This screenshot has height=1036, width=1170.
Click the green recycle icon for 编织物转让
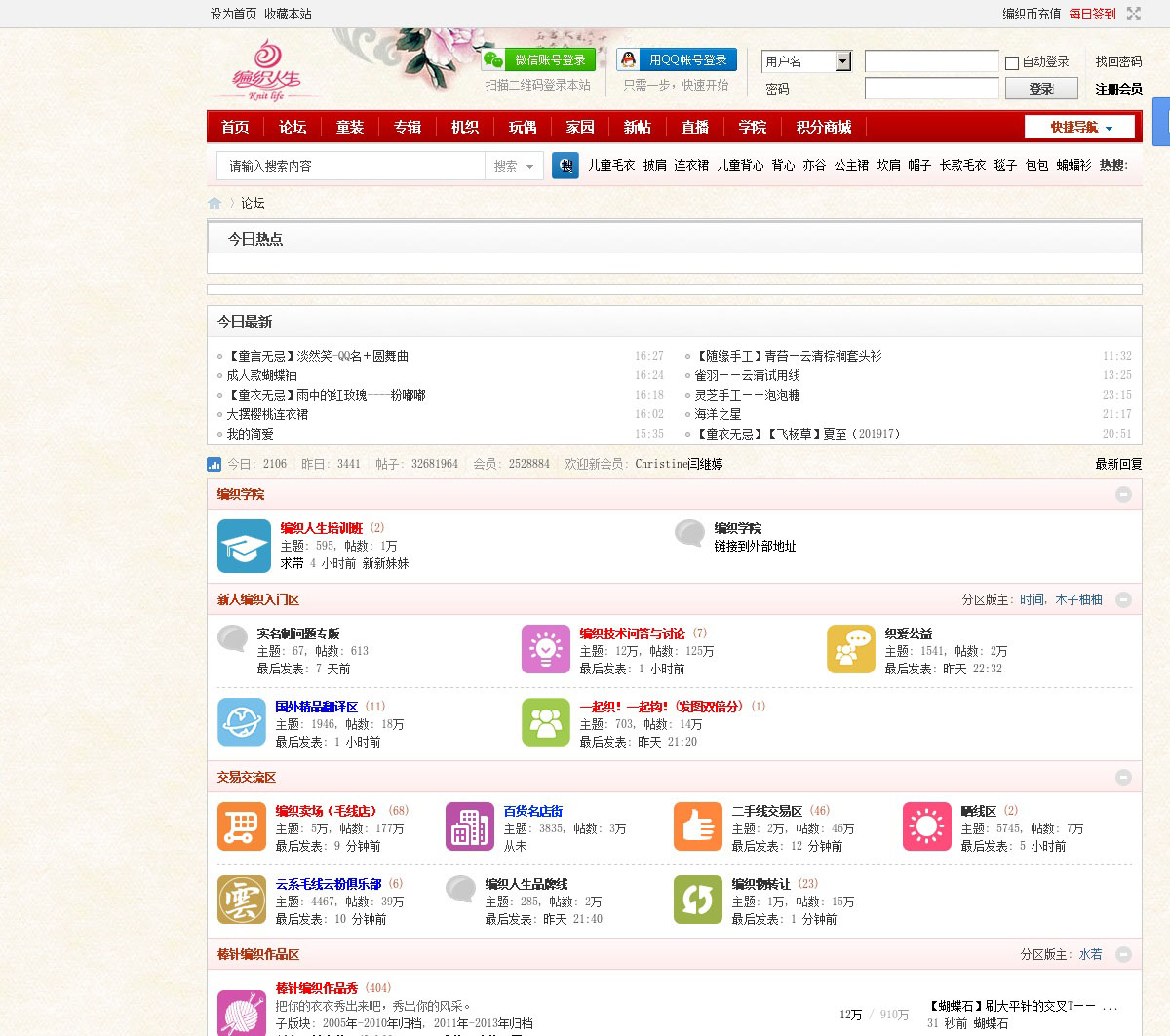pos(698,900)
